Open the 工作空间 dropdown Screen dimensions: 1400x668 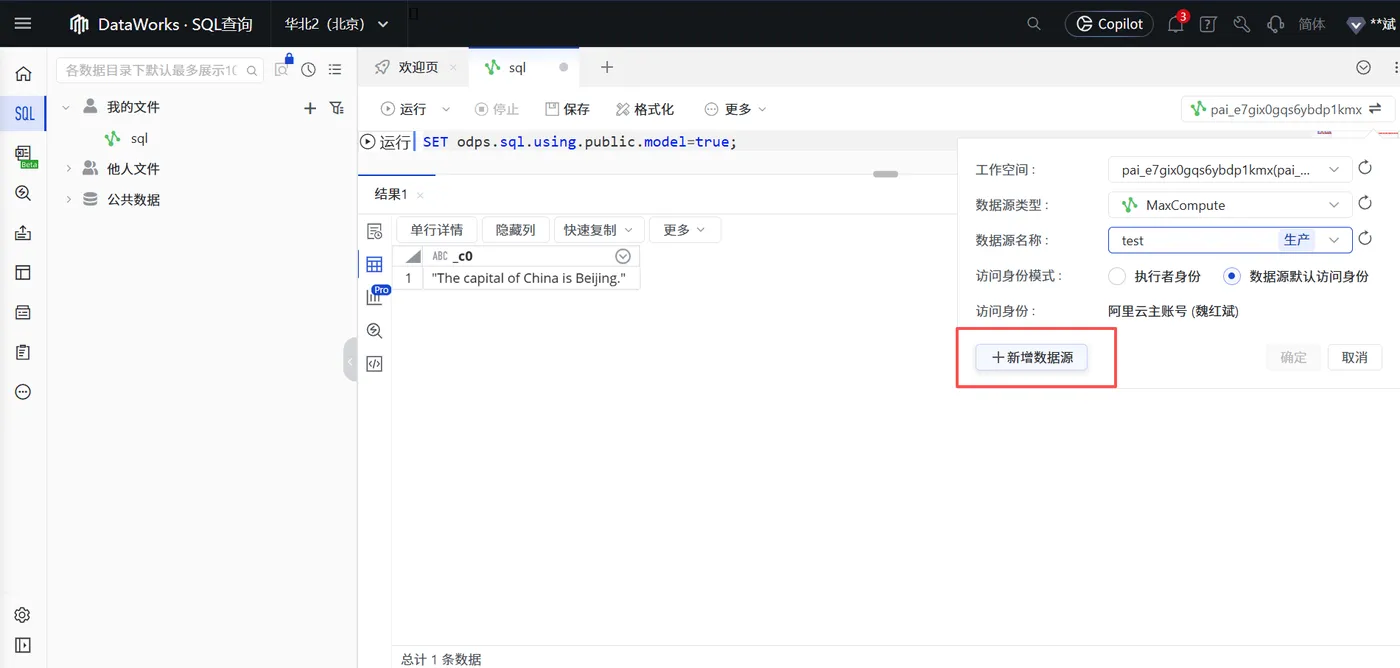click(1230, 170)
